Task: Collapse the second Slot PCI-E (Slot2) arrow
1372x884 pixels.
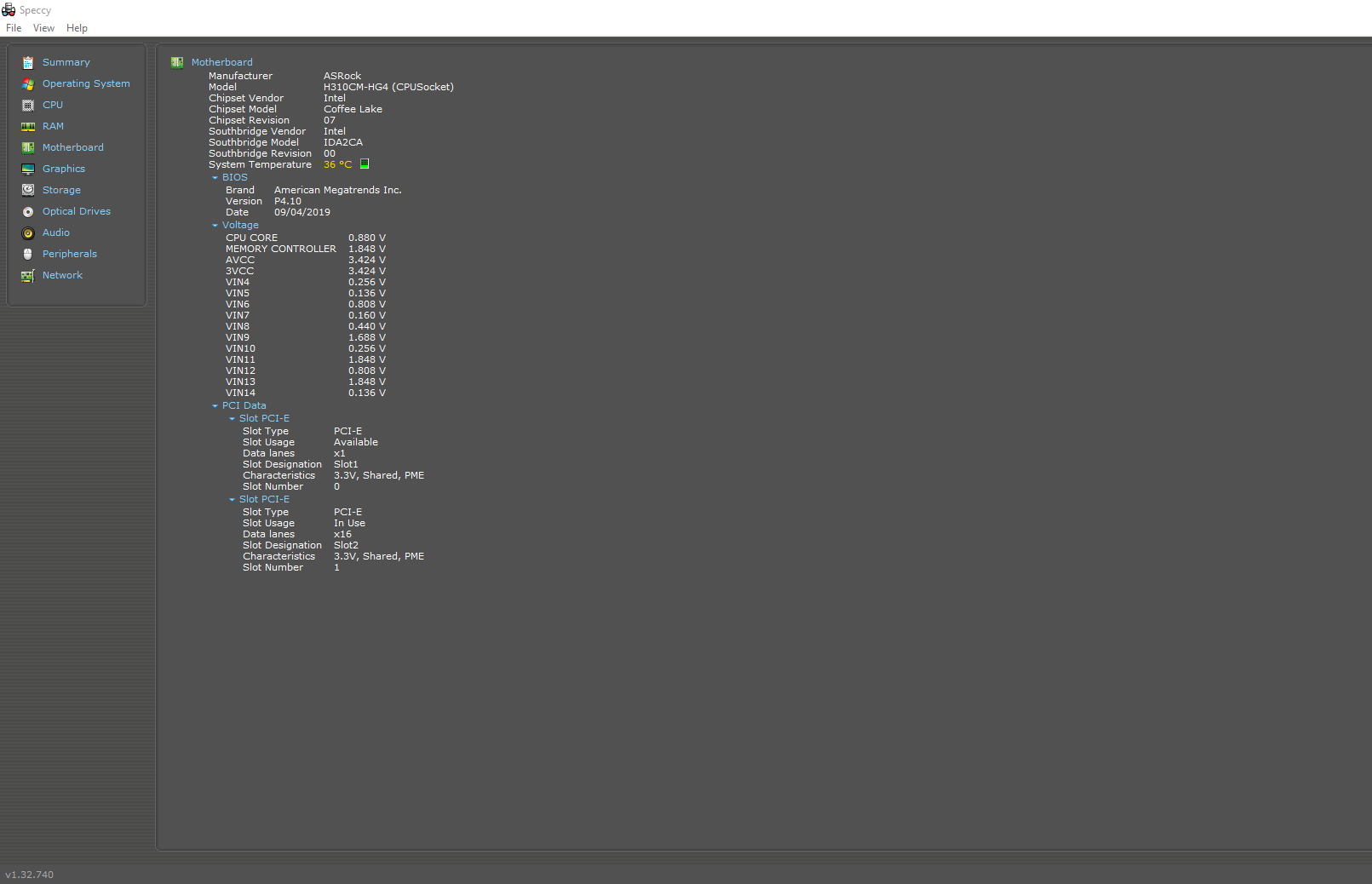Action: coord(232,500)
